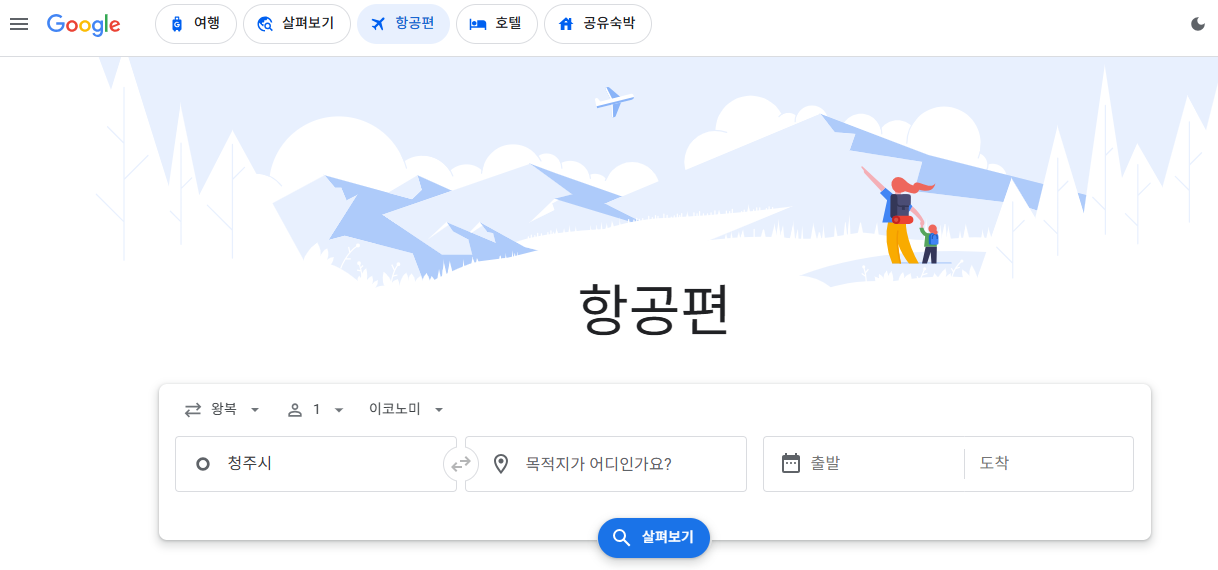This screenshot has width=1218, height=570.
Task: Click the person passenger icon
Action: (295, 410)
